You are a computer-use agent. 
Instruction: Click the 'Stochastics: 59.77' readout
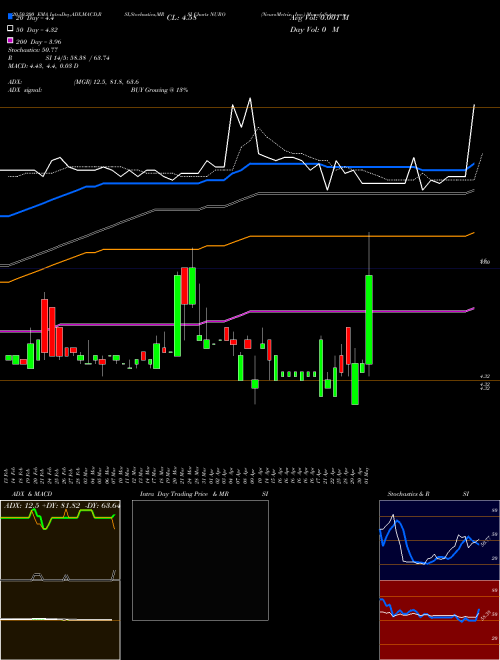33,50
